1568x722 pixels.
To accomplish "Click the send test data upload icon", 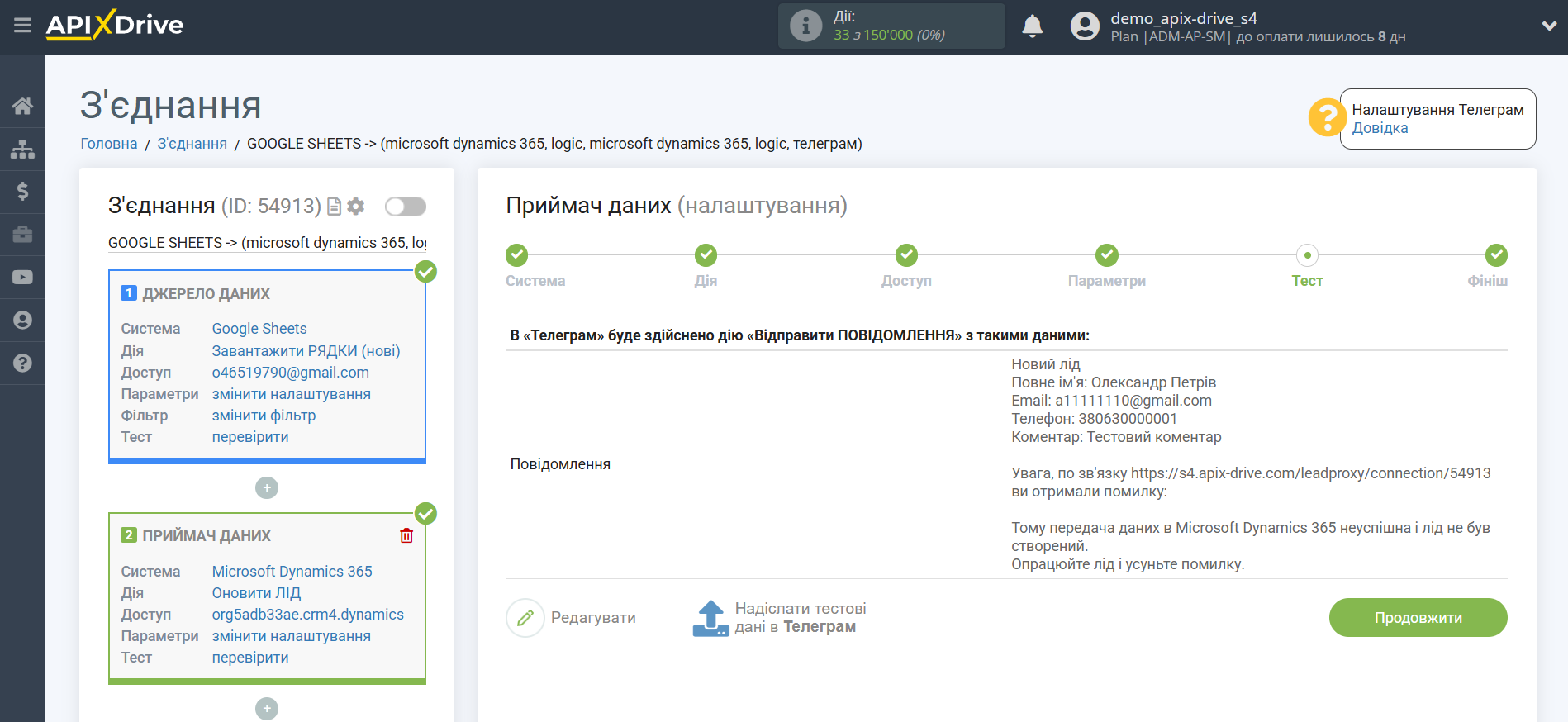I will (x=710, y=618).
